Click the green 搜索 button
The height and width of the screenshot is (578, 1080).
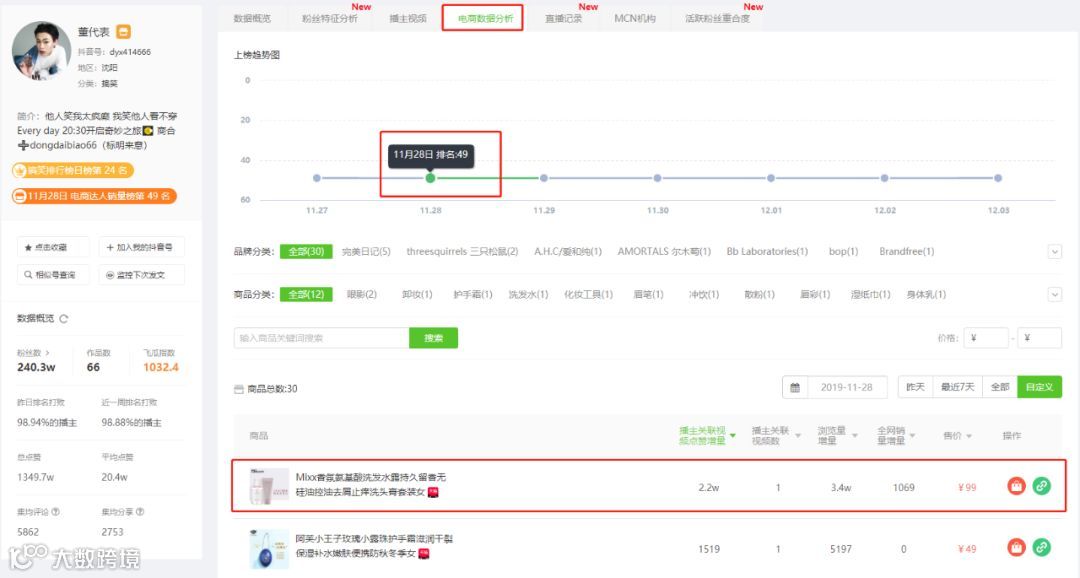coord(433,338)
